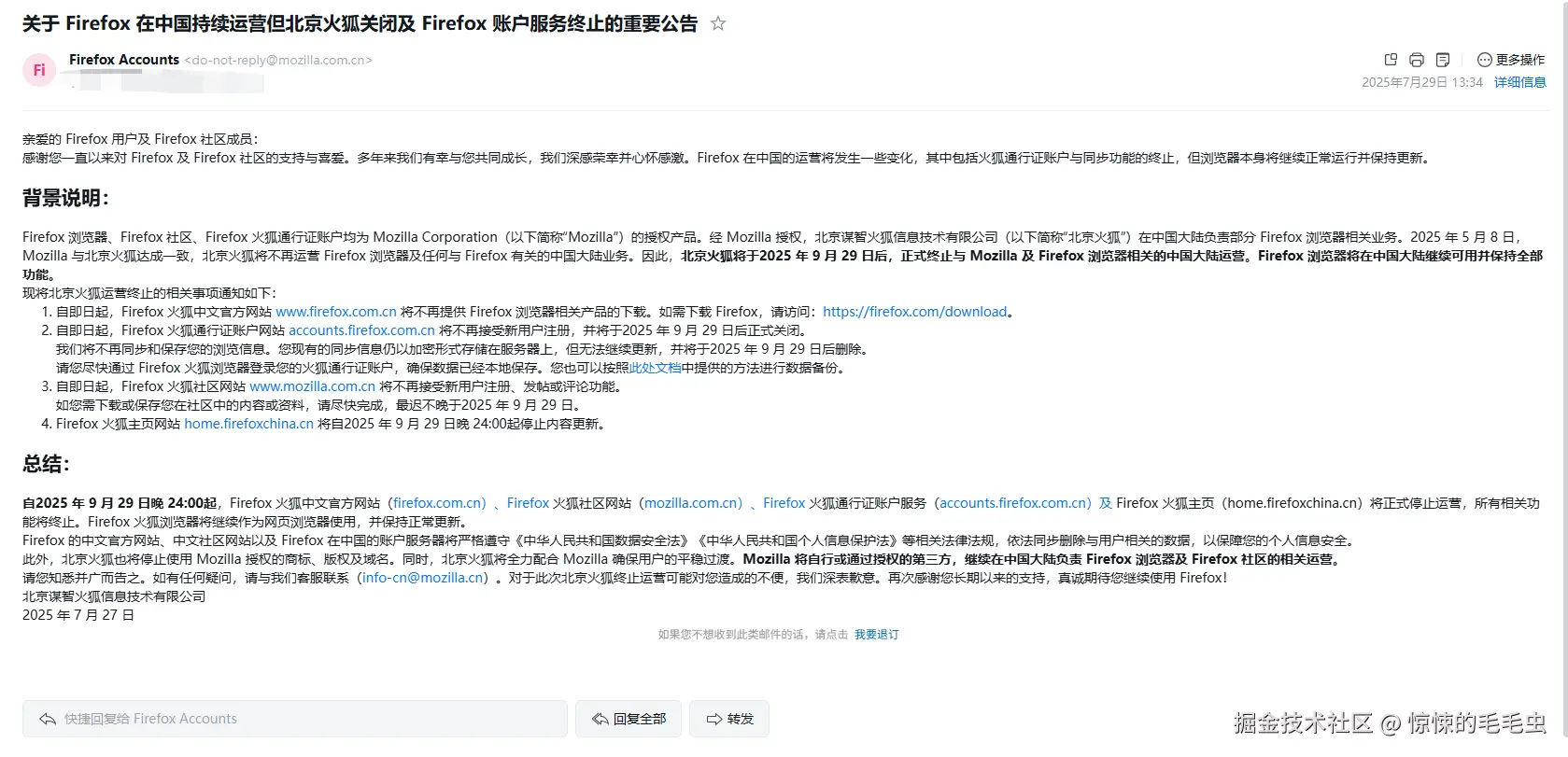Viewport: 1568px width, 757px height.
Task: Click accounts.firefox.com.cn link in the 总结 paragraph
Action: pyautogui.click(x=1015, y=503)
